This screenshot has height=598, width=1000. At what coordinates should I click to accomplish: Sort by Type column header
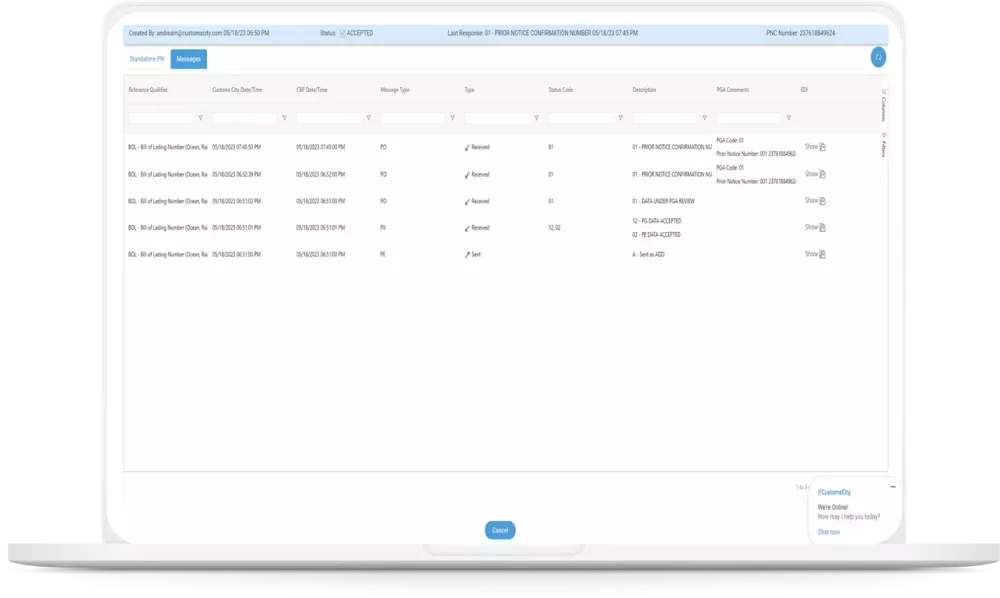[469, 90]
